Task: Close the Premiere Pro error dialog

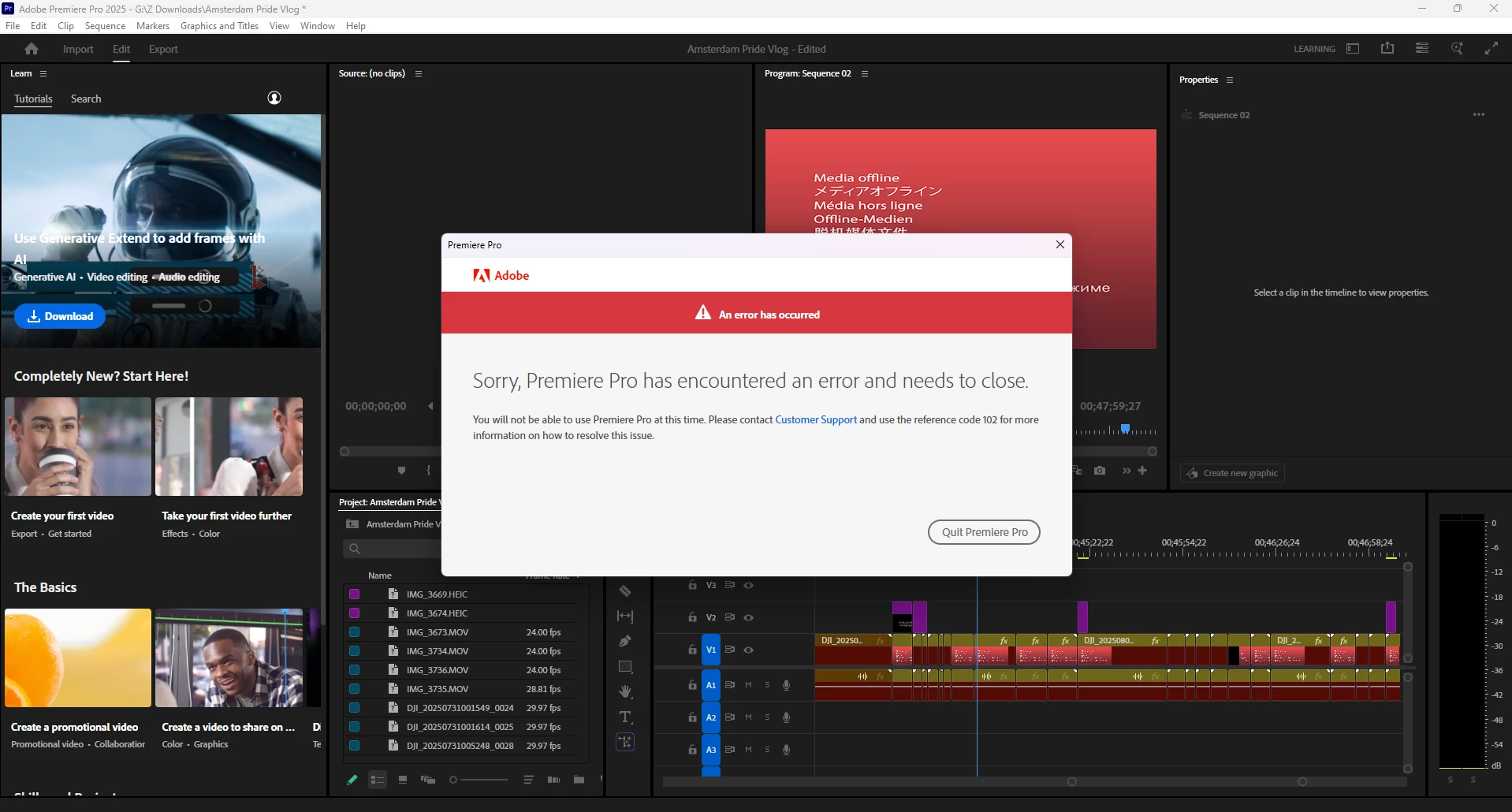Action: (x=1060, y=244)
